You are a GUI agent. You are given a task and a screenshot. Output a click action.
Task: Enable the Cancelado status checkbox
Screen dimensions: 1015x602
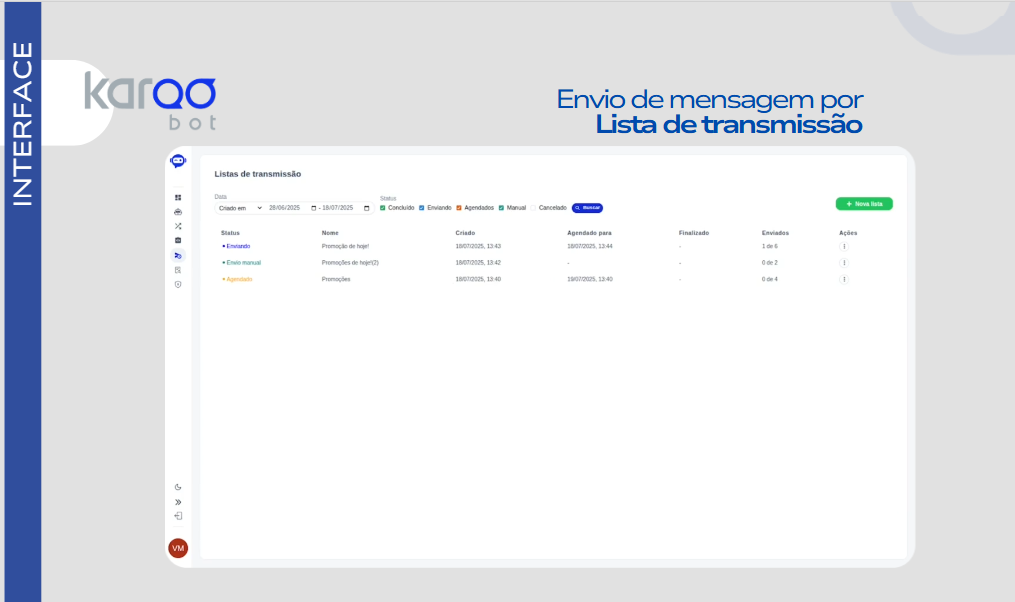(534, 208)
